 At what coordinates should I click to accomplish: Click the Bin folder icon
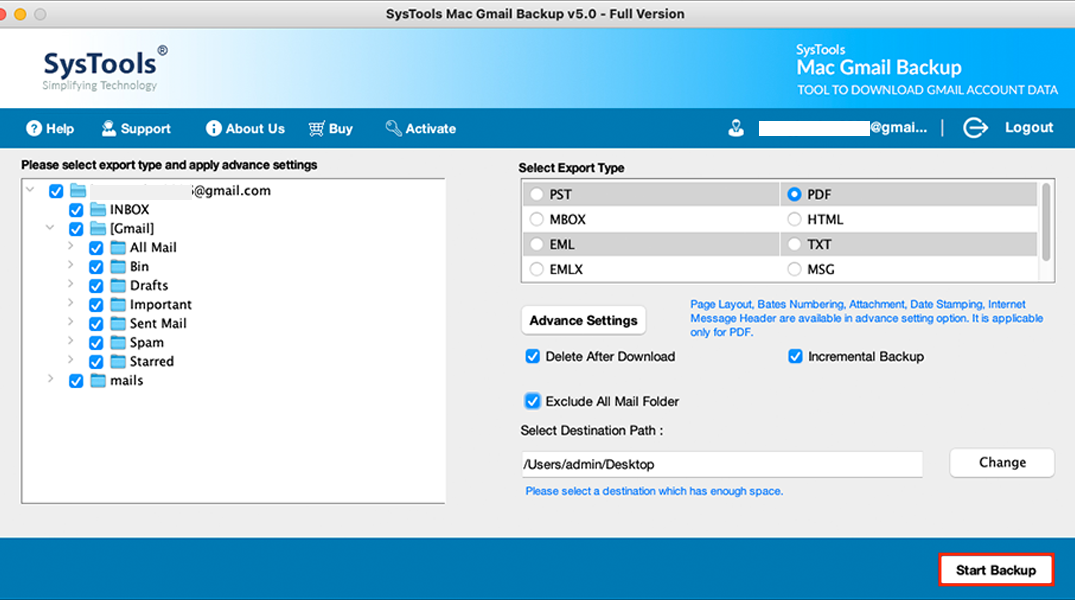pos(118,266)
